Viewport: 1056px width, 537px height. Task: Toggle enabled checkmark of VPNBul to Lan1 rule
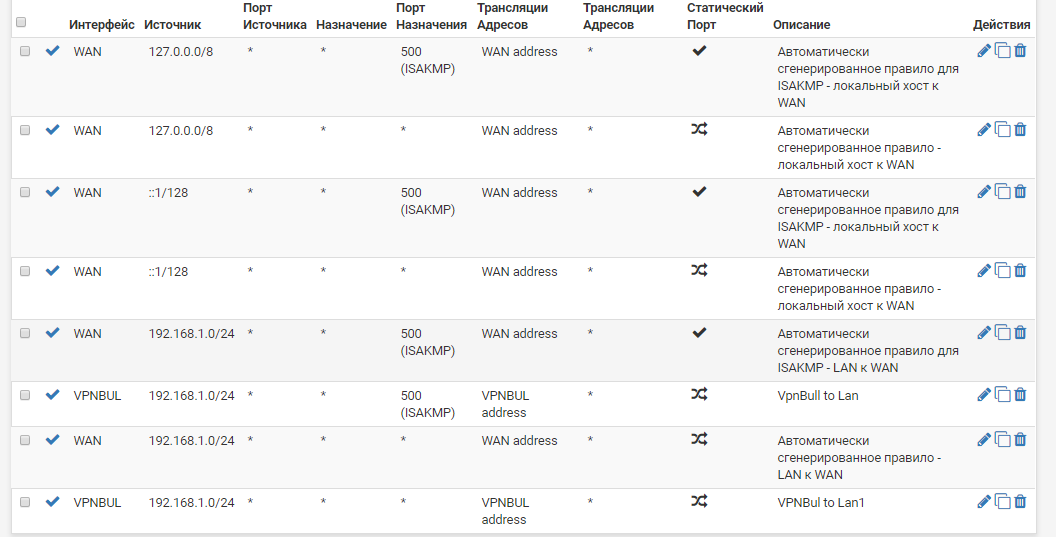(53, 501)
